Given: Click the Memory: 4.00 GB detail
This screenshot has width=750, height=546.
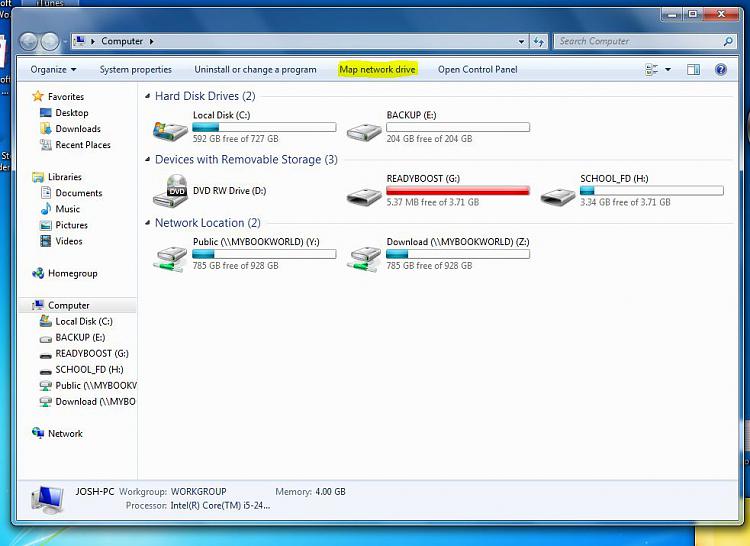Looking at the screenshot, I should point(310,491).
